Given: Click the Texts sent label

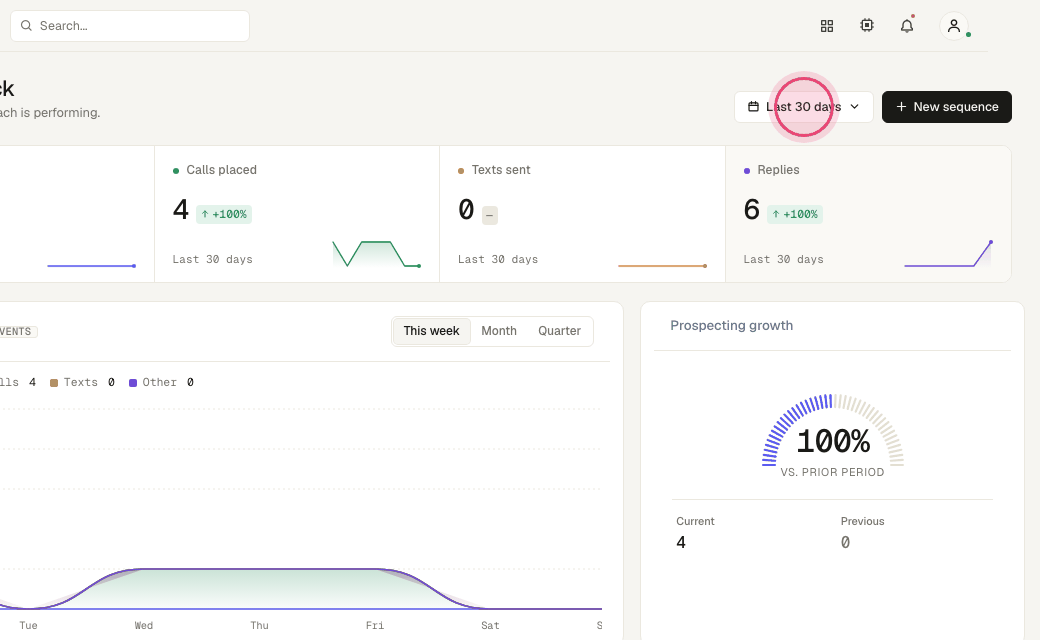Looking at the screenshot, I should (x=501, y=170).
